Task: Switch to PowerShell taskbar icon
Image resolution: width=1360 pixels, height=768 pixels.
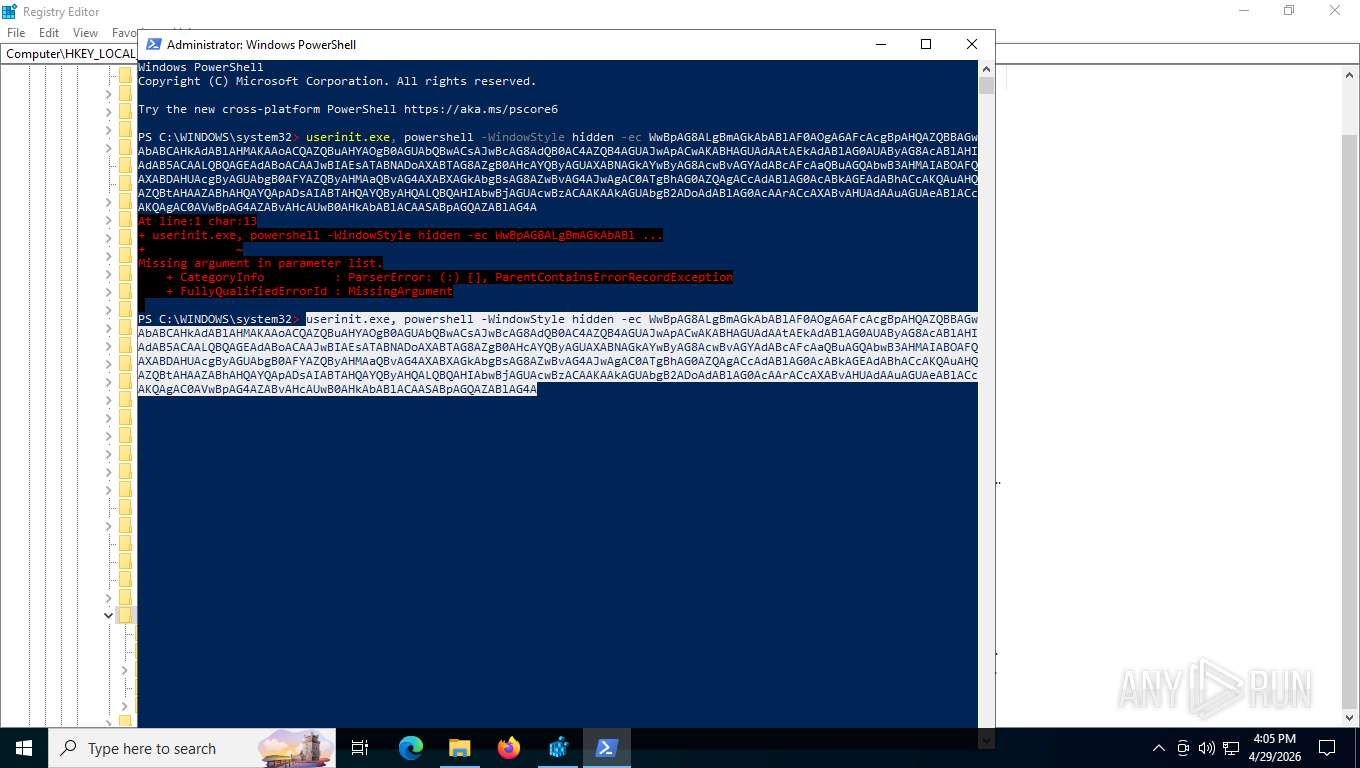Action: point(607,748)
